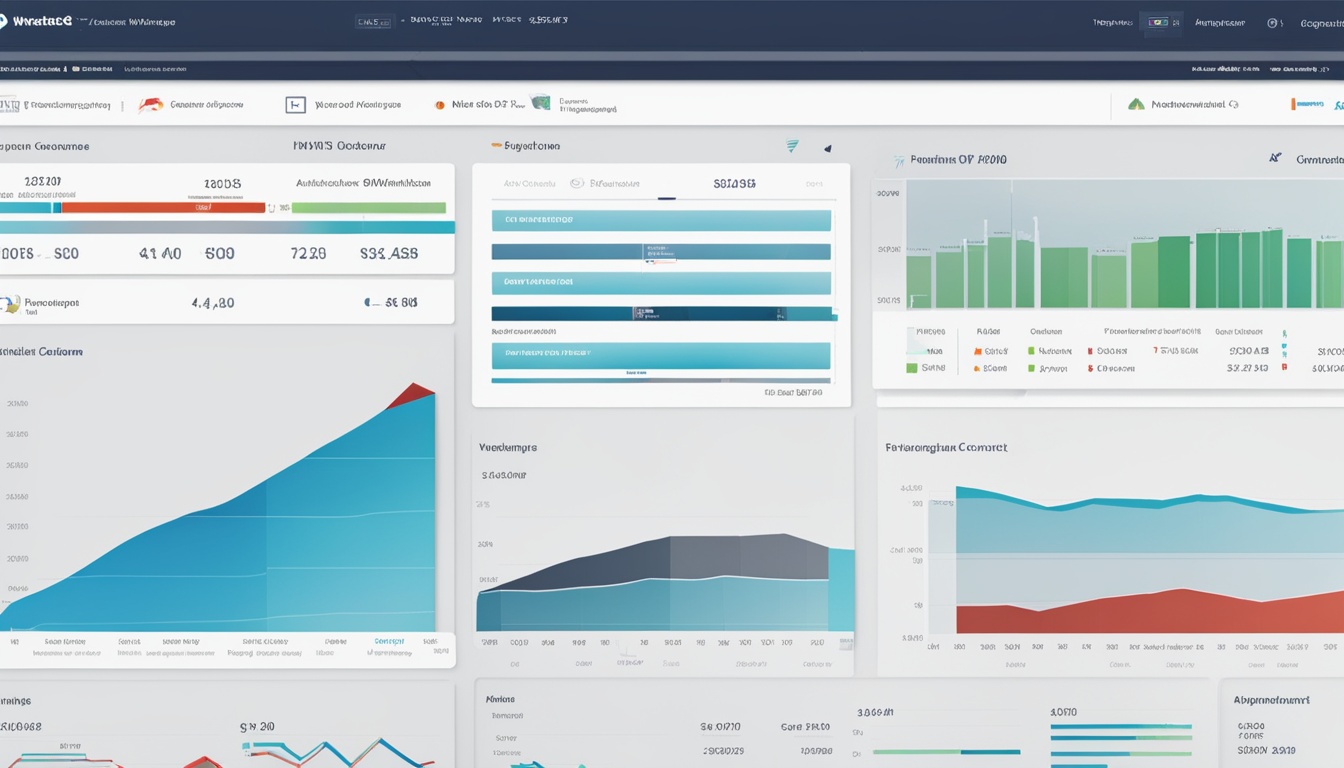Click the orange dot alert icon in the toolbar
The image size is (1344, 768).
click(442, 104)
